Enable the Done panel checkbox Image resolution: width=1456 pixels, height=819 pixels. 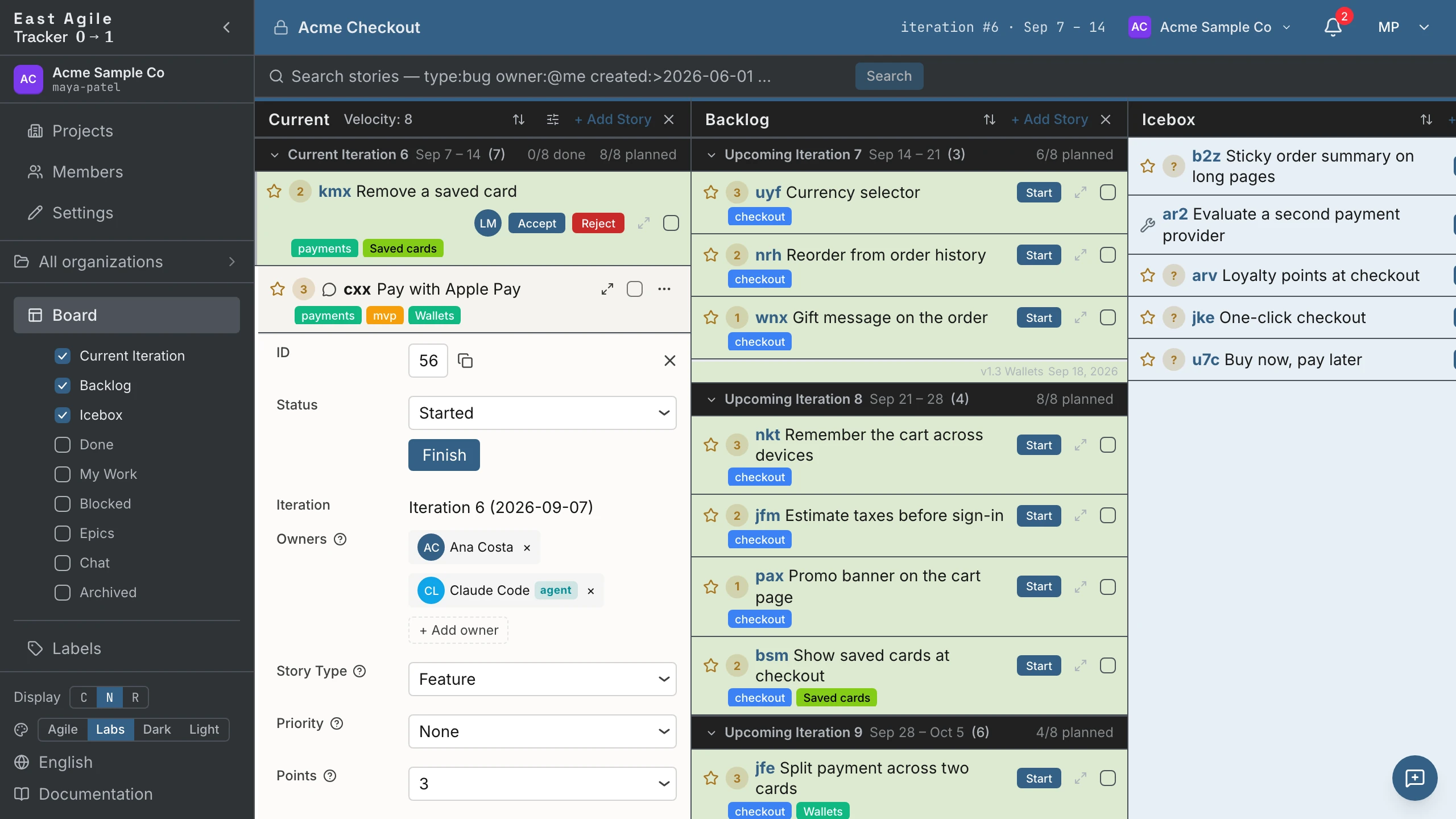pyautogui.click(x=63, y=445)
